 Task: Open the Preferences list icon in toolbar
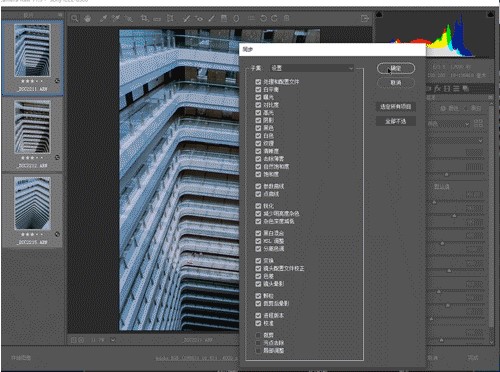point(252,18)
